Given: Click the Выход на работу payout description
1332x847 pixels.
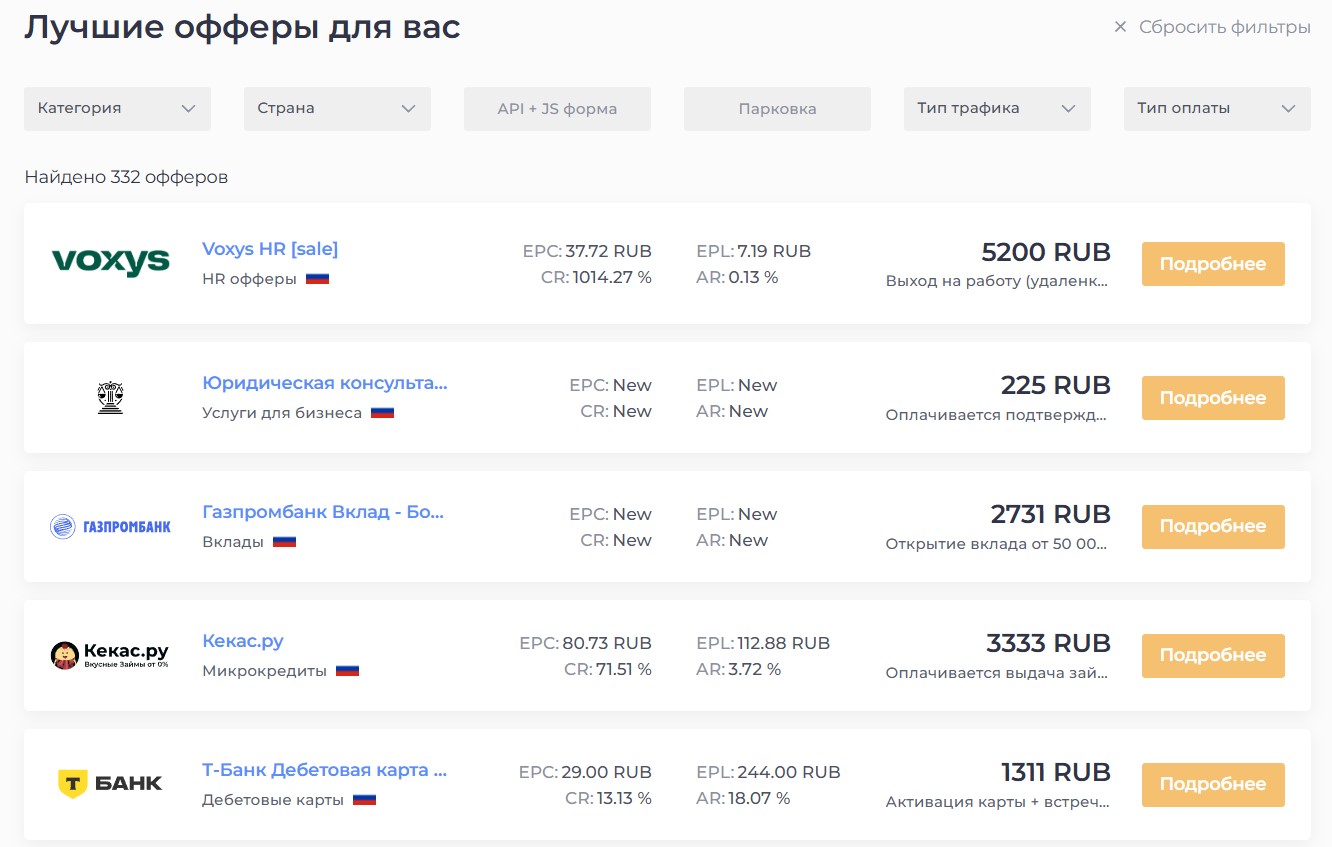Looking at the screenshot, I should 998,281.
